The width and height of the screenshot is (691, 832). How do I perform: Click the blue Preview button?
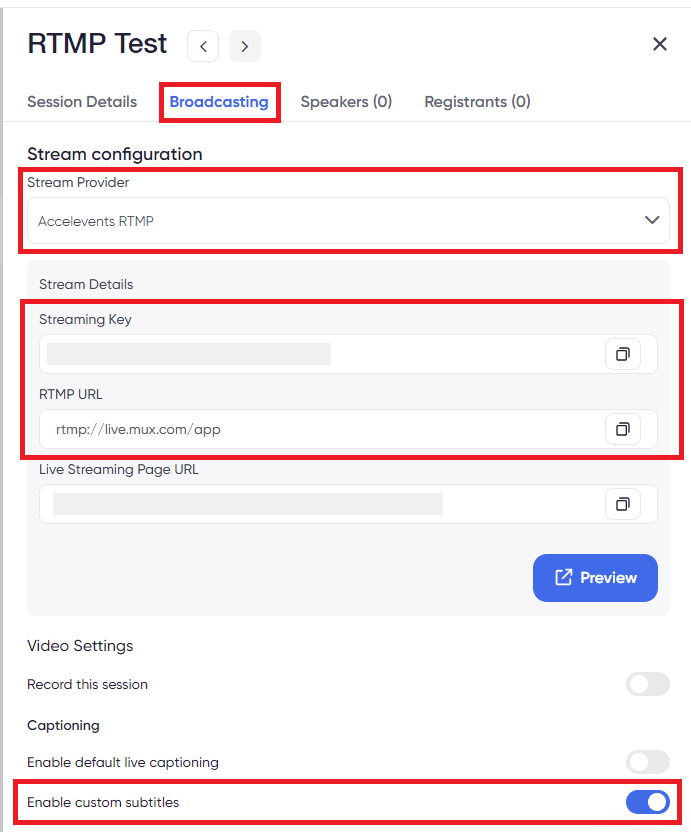point(595,578)
